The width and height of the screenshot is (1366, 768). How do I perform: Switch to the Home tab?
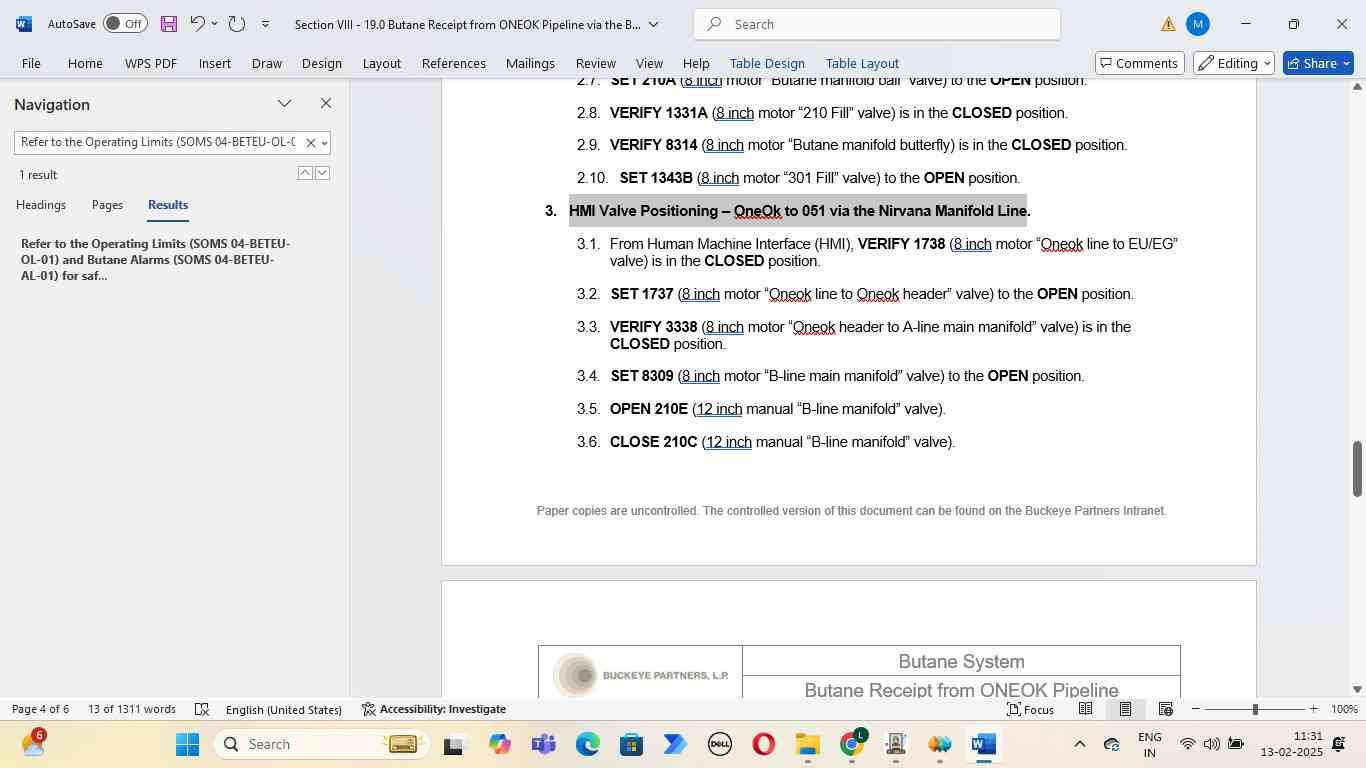click(x=85, y=63)
